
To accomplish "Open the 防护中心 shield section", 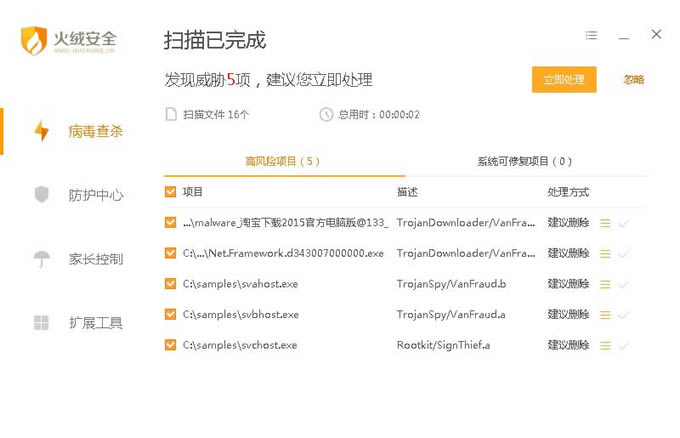I will 94,195.
